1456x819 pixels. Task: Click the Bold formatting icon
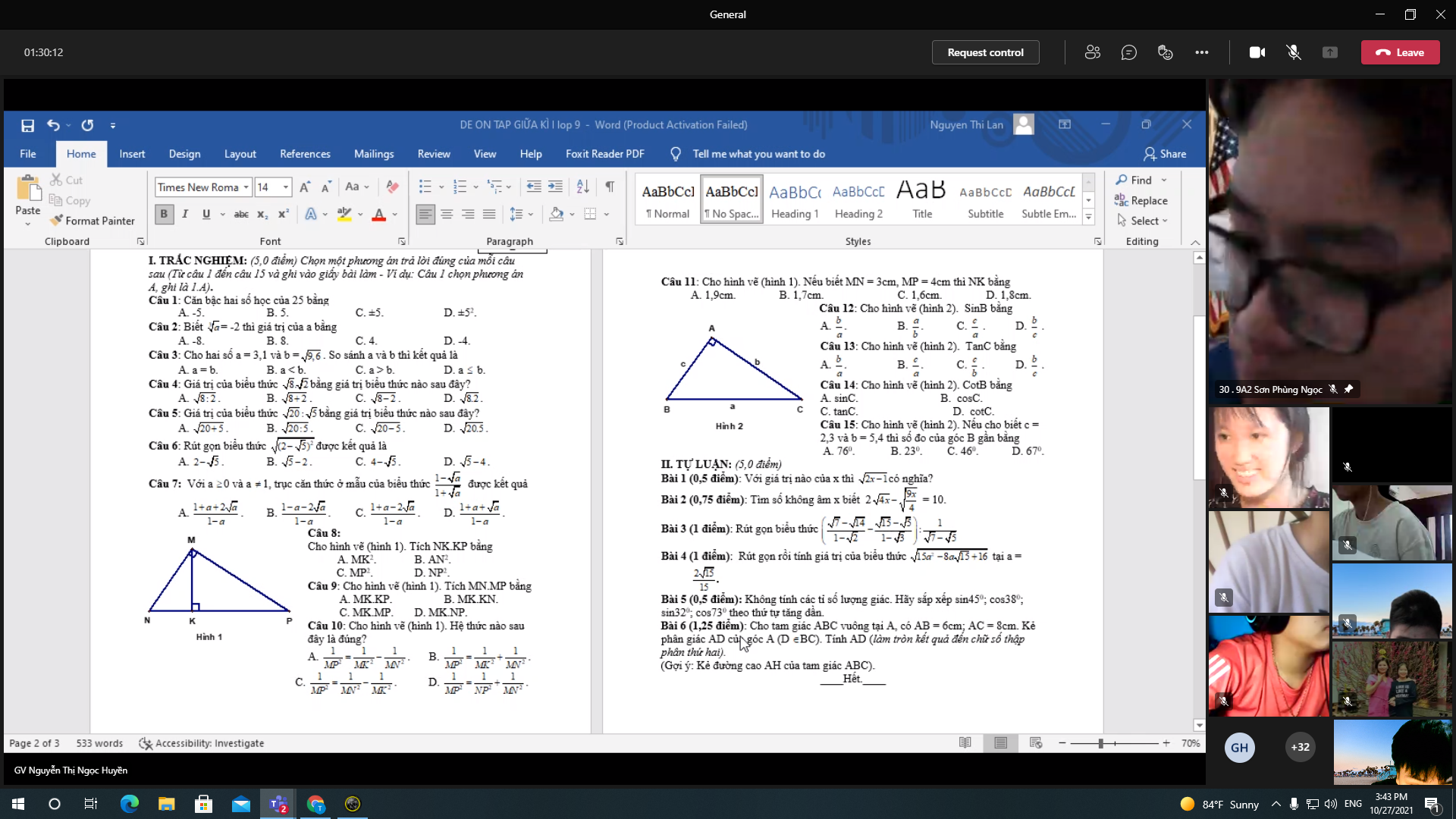(163, 213)
